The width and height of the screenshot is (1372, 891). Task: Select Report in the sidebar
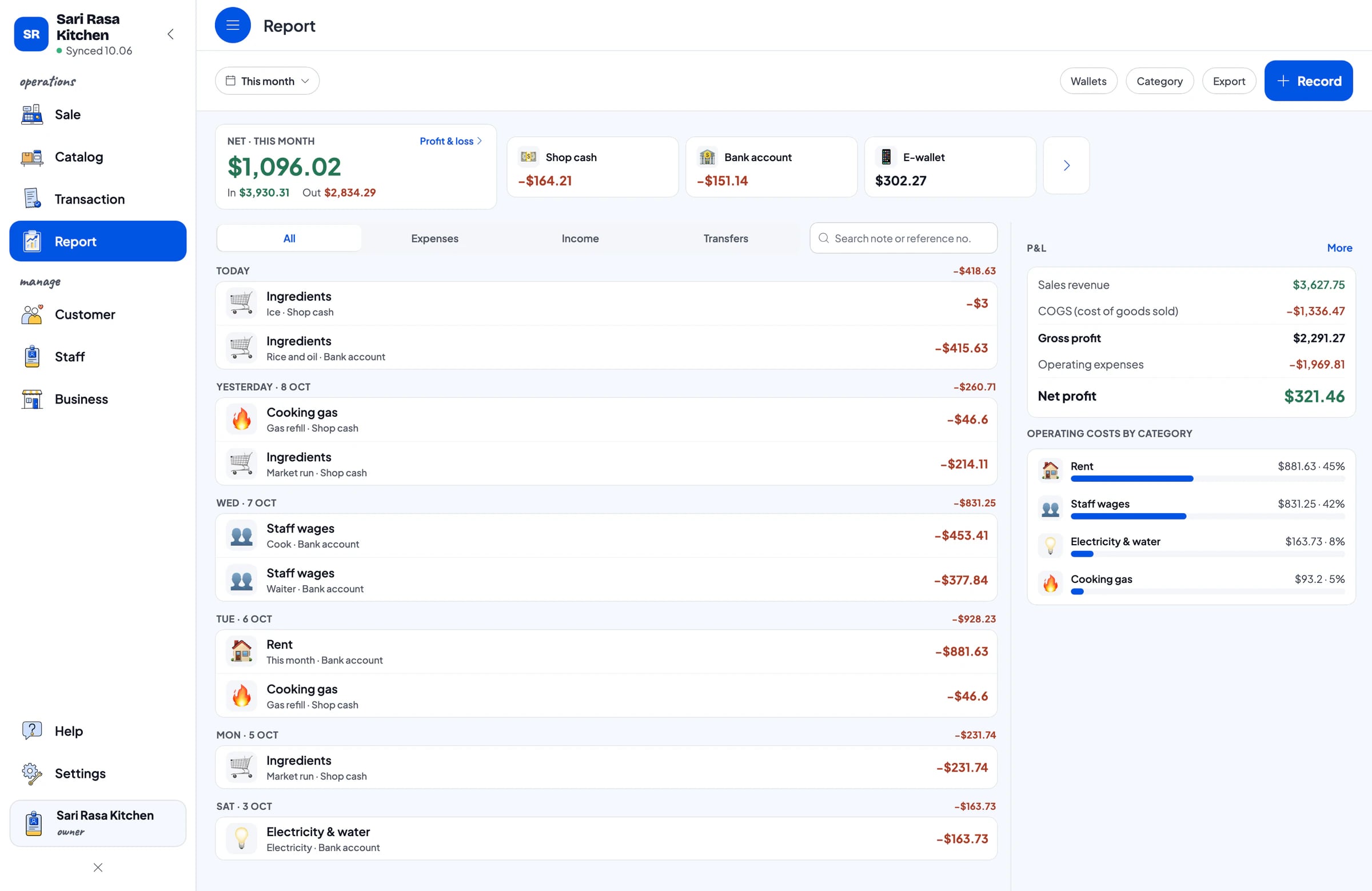[x=98, y=241]
